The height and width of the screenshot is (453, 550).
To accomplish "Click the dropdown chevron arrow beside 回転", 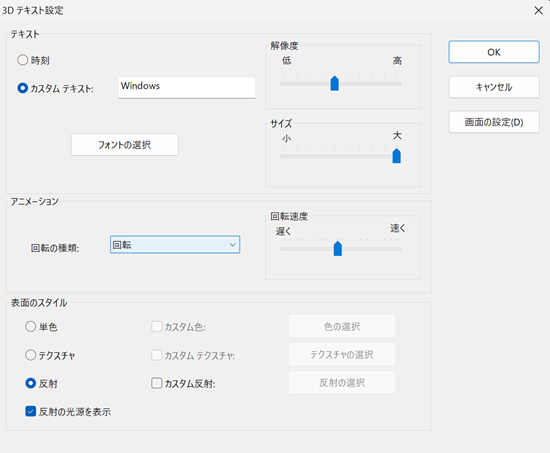I will tap(233, 245).
